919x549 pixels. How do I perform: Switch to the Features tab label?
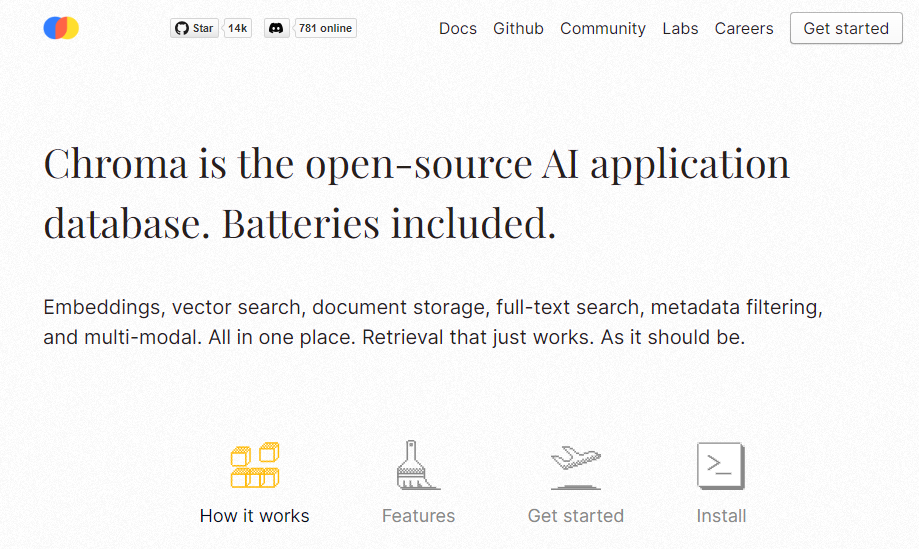pyautogui.click(x=418, y=516)
